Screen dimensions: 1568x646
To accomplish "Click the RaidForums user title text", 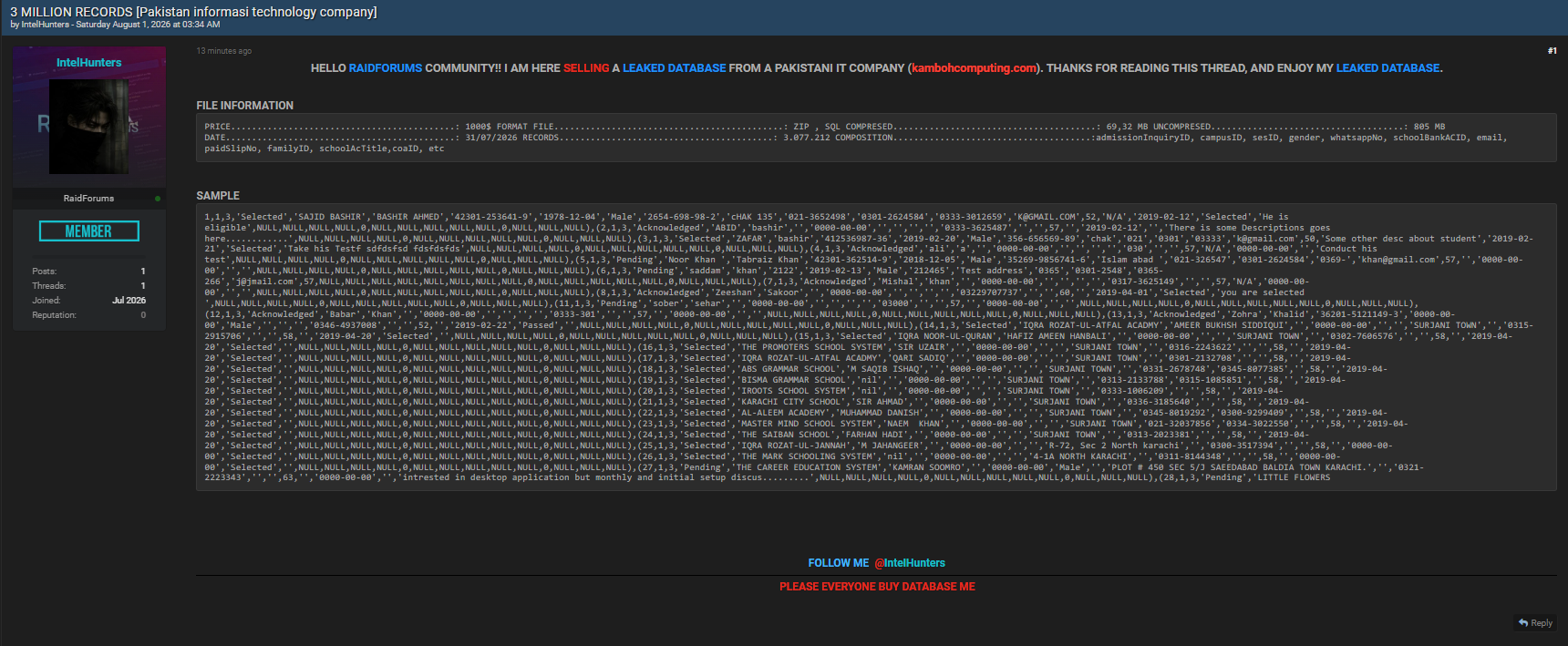I will [88, 199].
